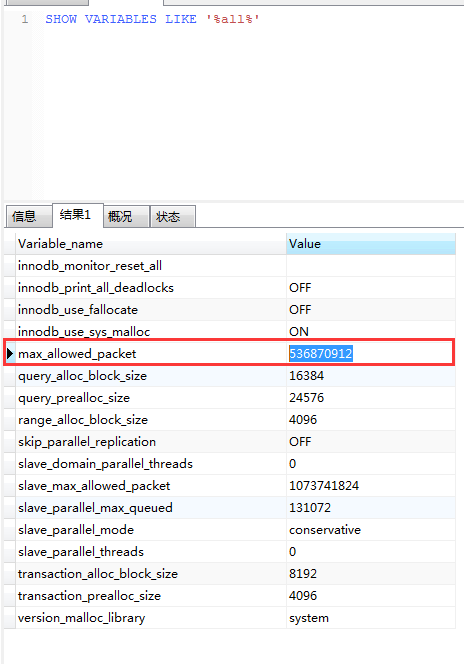Select the innodb_use_sys_malloc ON value
Image resolution: width=464 pixels, height=664 pixels.
298,332
